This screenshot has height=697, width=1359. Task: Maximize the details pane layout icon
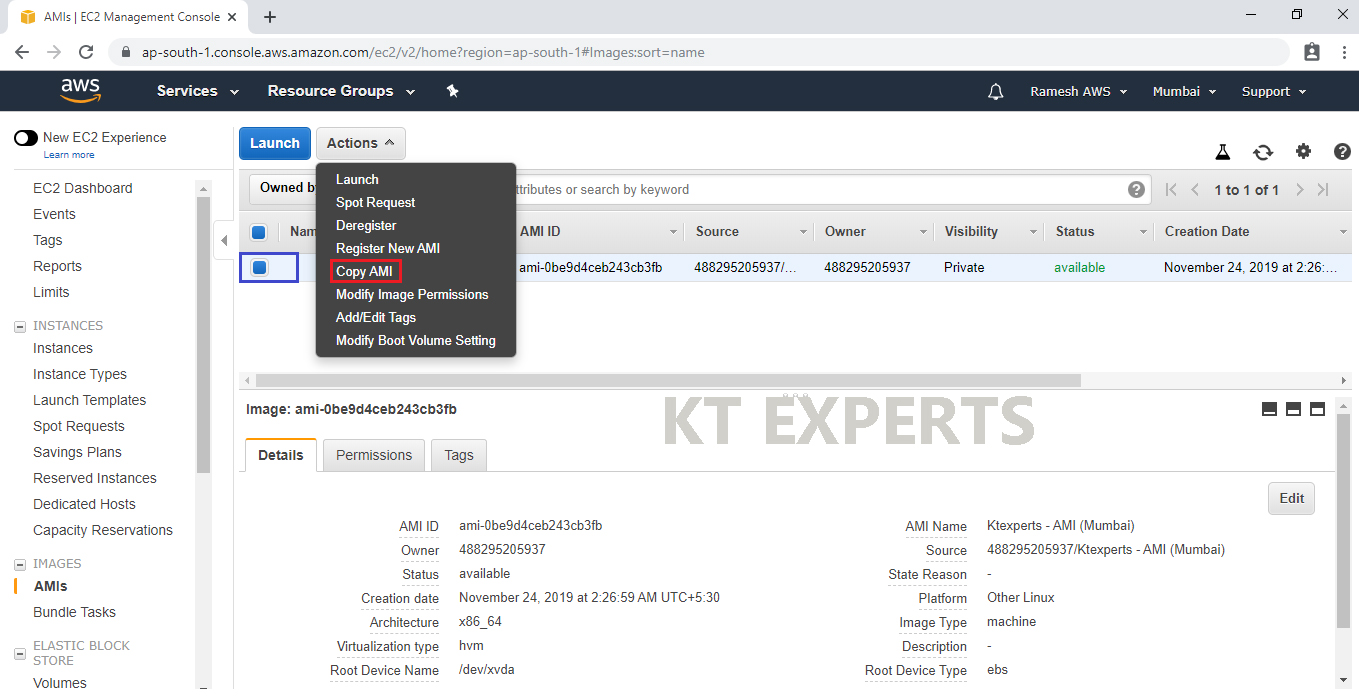click(1317, 409)
